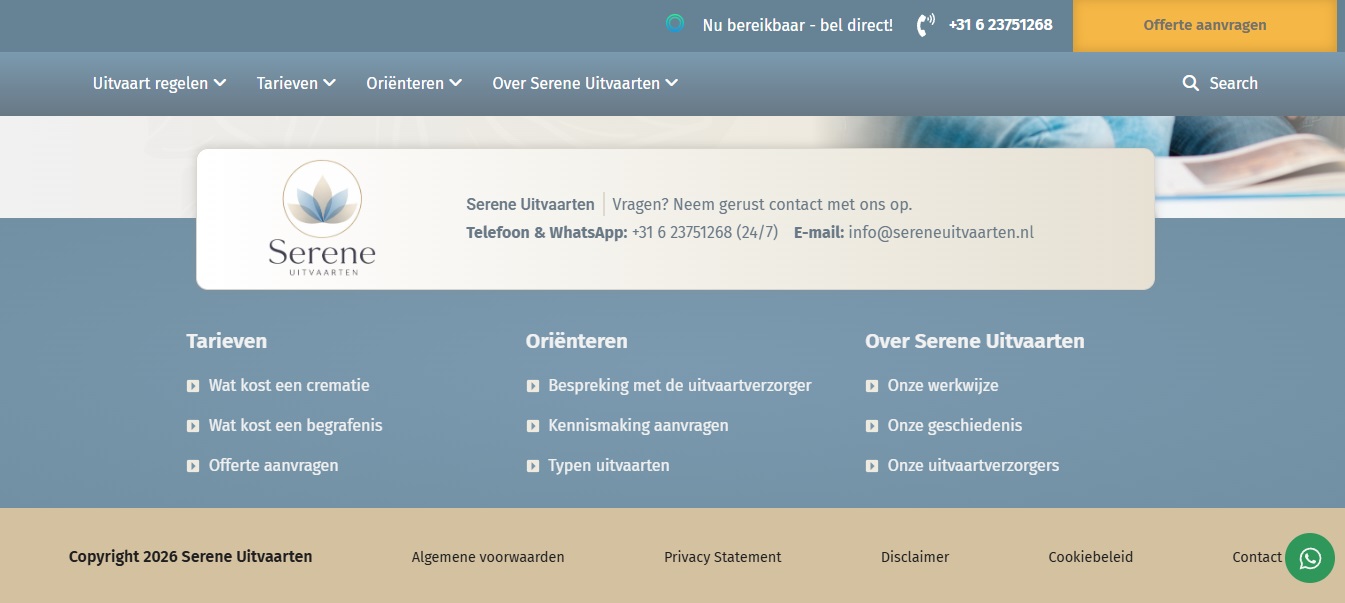Screen dimensions: 1345x603
Task: Open the Over Serene Uitvaarten menu
Action: tap(584, 83)
